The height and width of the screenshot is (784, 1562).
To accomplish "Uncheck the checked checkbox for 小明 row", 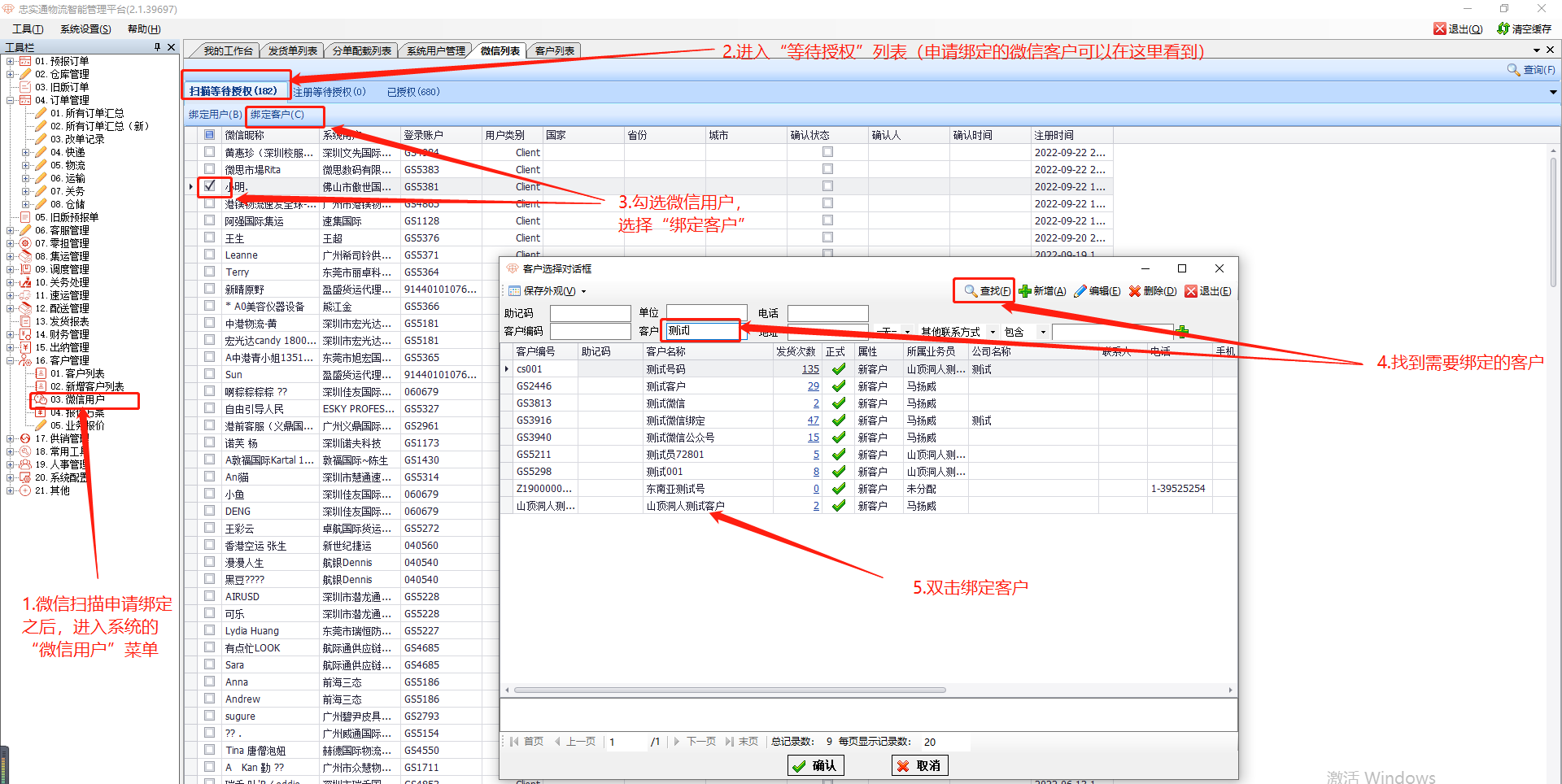I will pos(210,186).
